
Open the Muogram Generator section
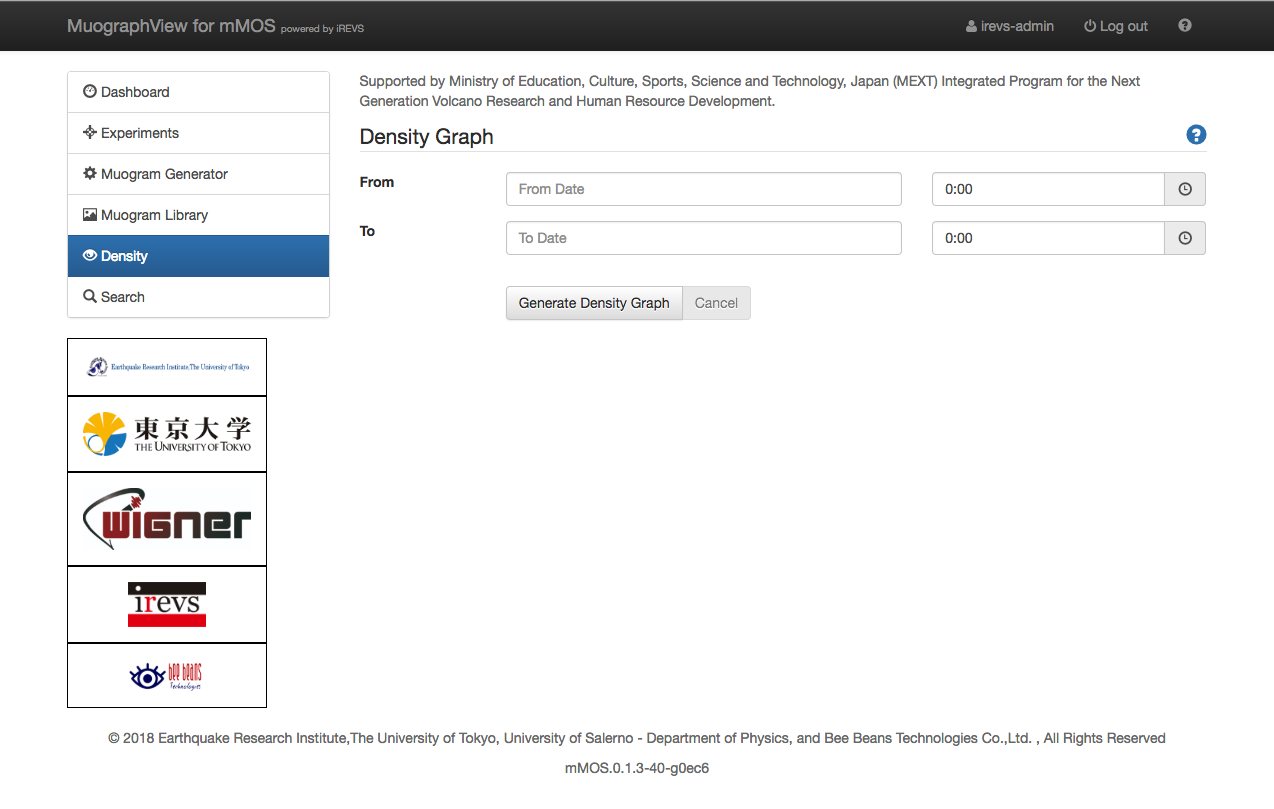(164, 174)
